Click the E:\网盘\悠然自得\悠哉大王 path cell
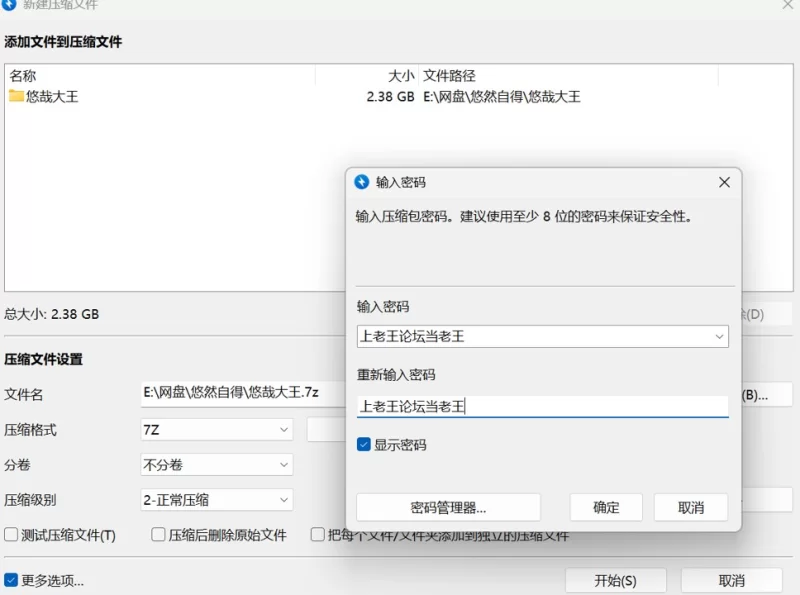 click(502, 96)
